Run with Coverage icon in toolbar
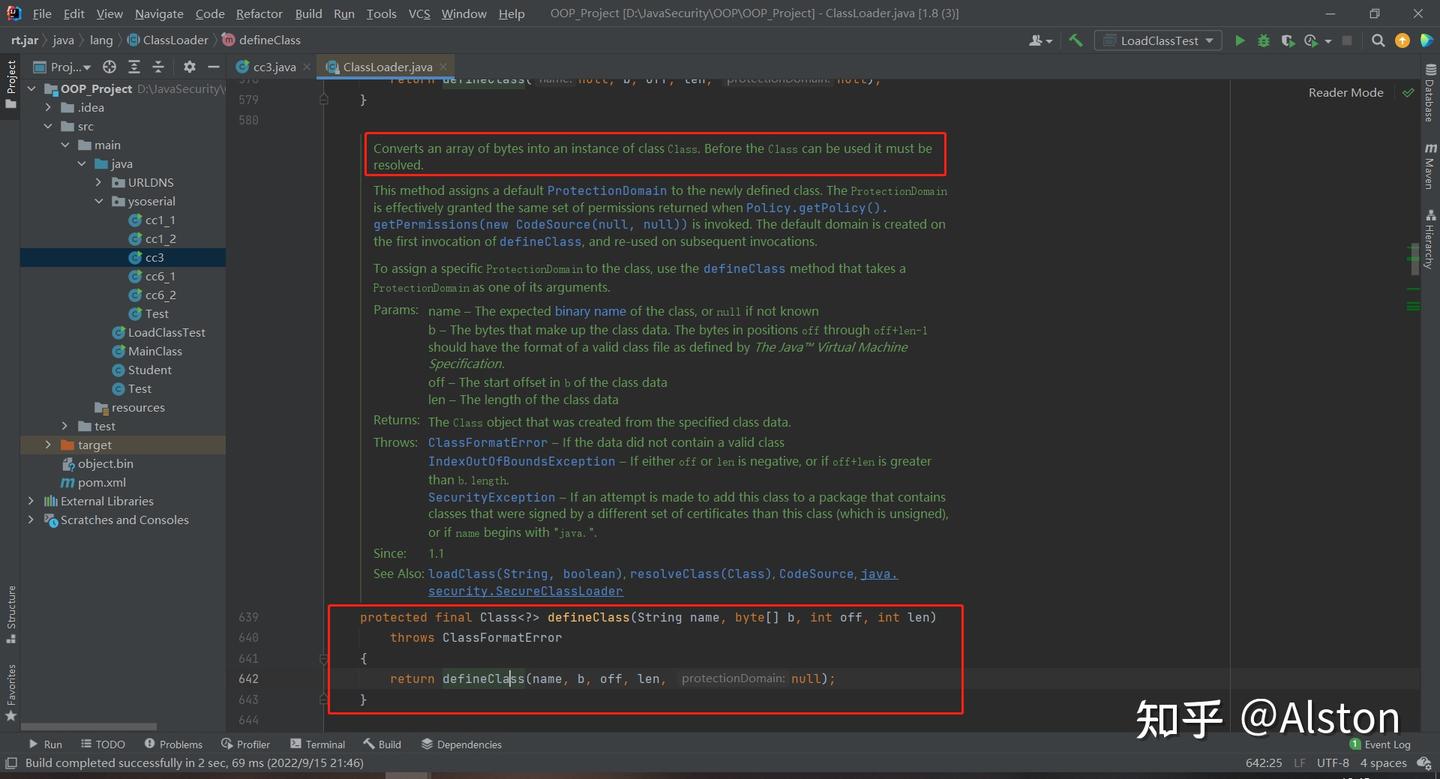 1287,41
